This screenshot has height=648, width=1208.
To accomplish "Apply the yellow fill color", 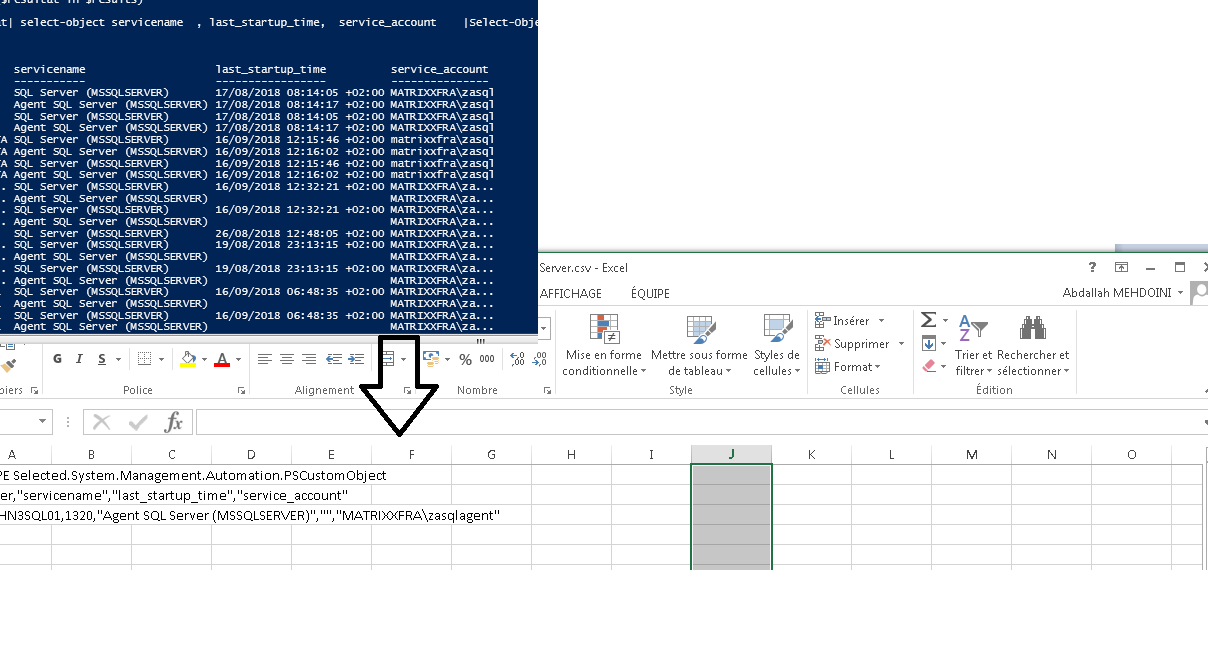I will (x=187, y=360).
